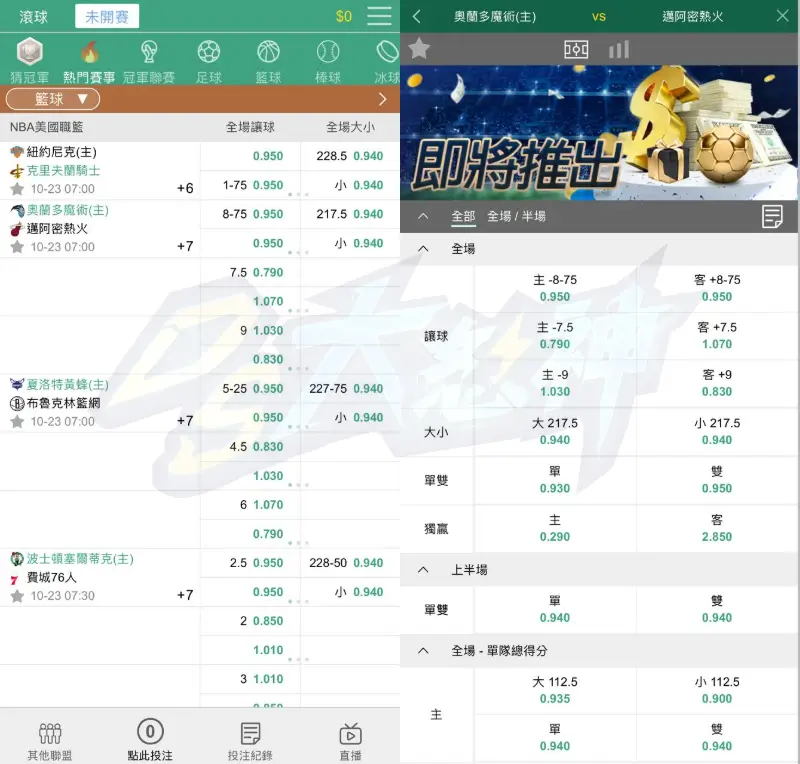Click the right arrow on orange bar
800x764 pixels.
click(383, 99)
